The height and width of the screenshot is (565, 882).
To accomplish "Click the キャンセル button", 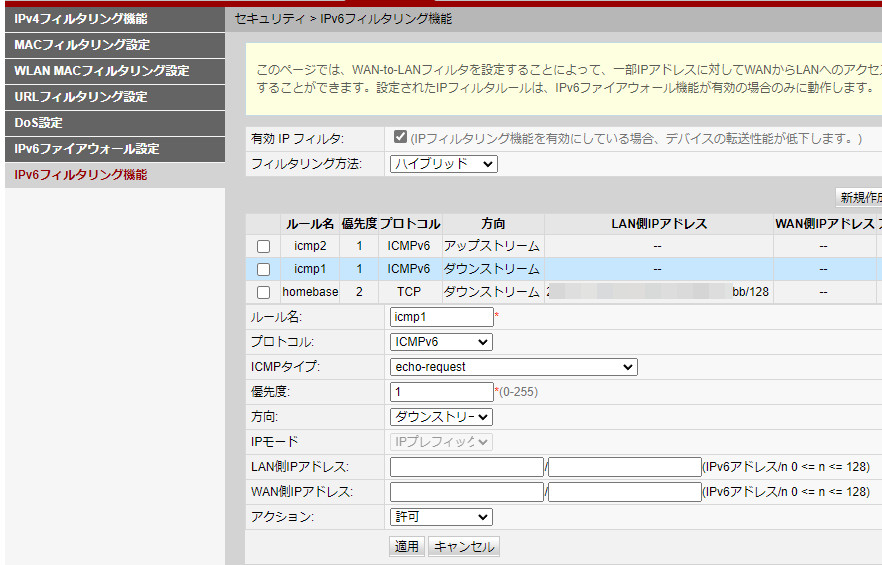I will (x=464, y=546).
